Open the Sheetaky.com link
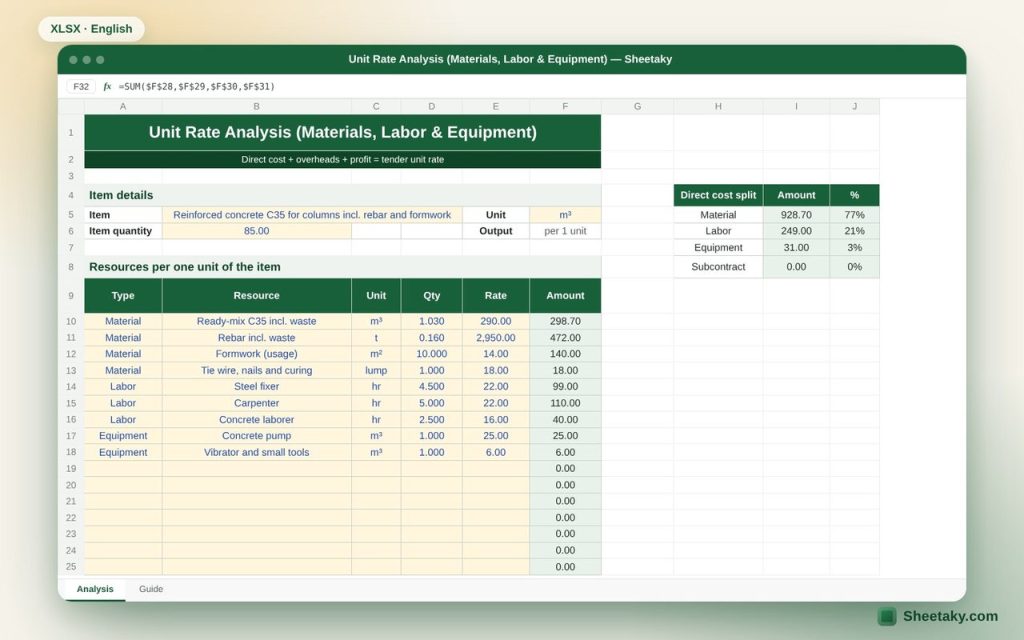This screenshot has width=1024, height=640. point(950,616)
